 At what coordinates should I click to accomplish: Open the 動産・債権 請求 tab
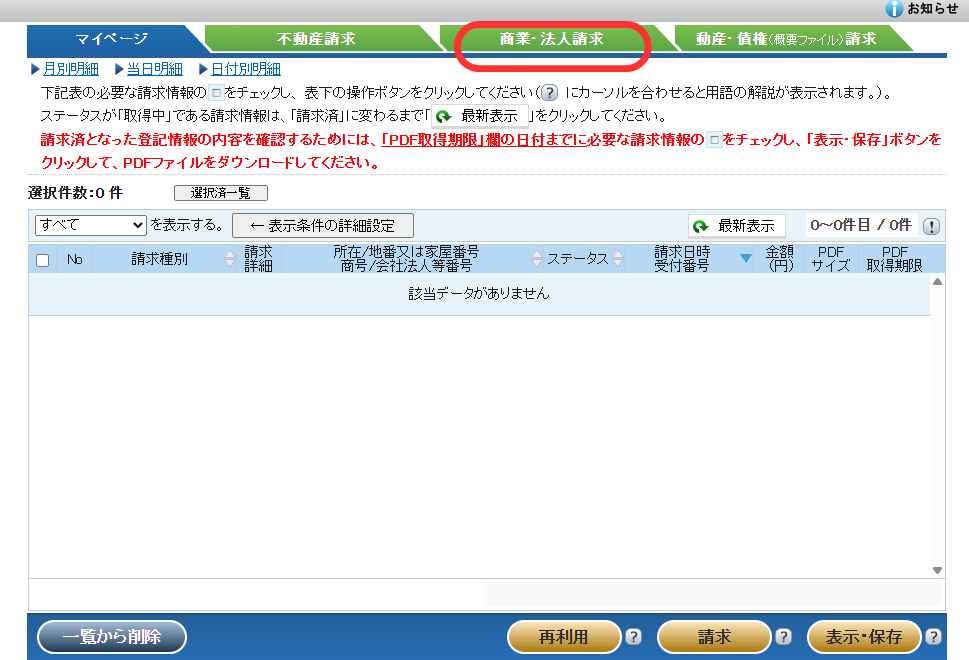pos(786,39)
